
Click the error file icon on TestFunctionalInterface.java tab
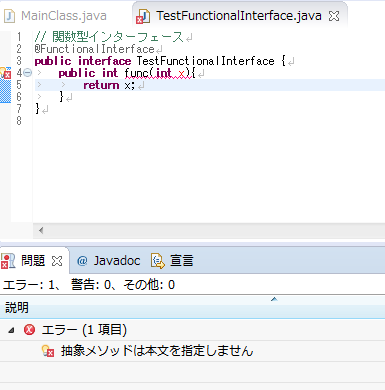tap(143, 16)
